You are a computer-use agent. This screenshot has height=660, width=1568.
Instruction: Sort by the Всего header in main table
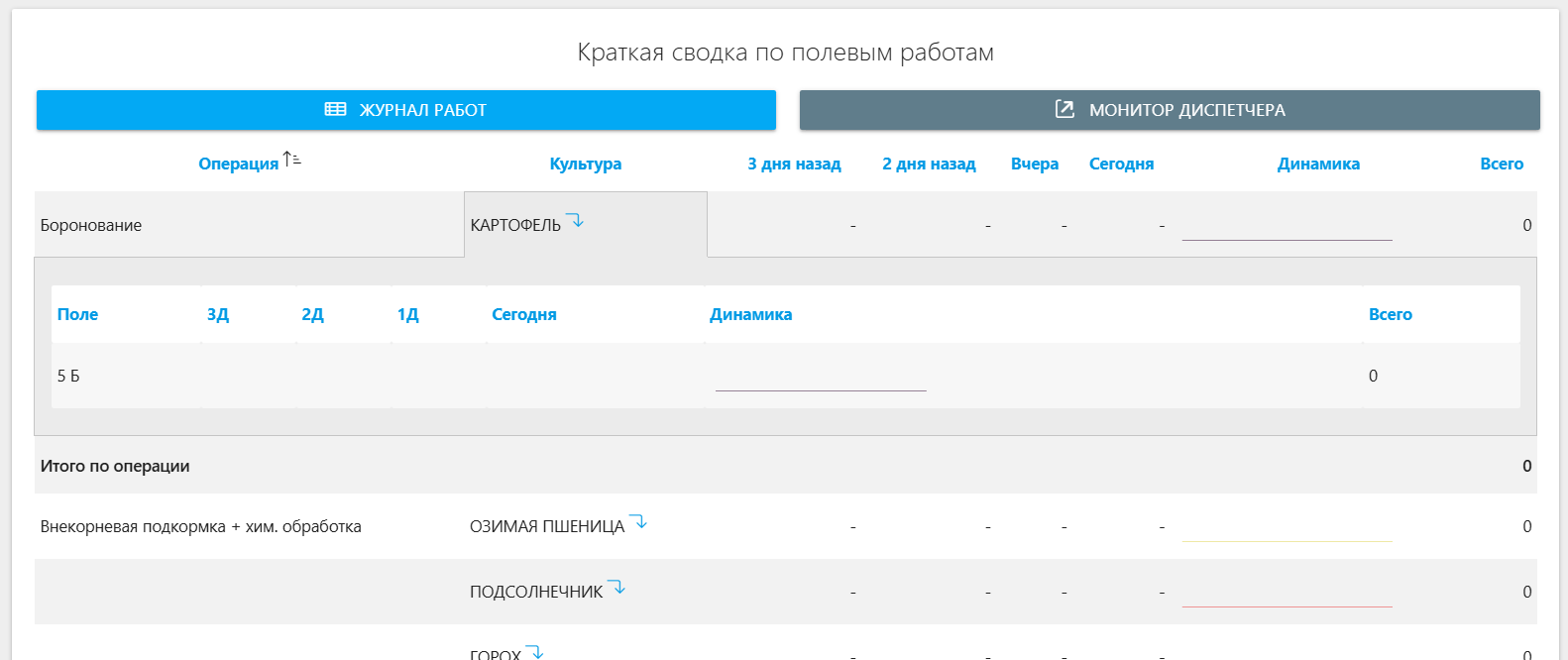[1501, 165]
